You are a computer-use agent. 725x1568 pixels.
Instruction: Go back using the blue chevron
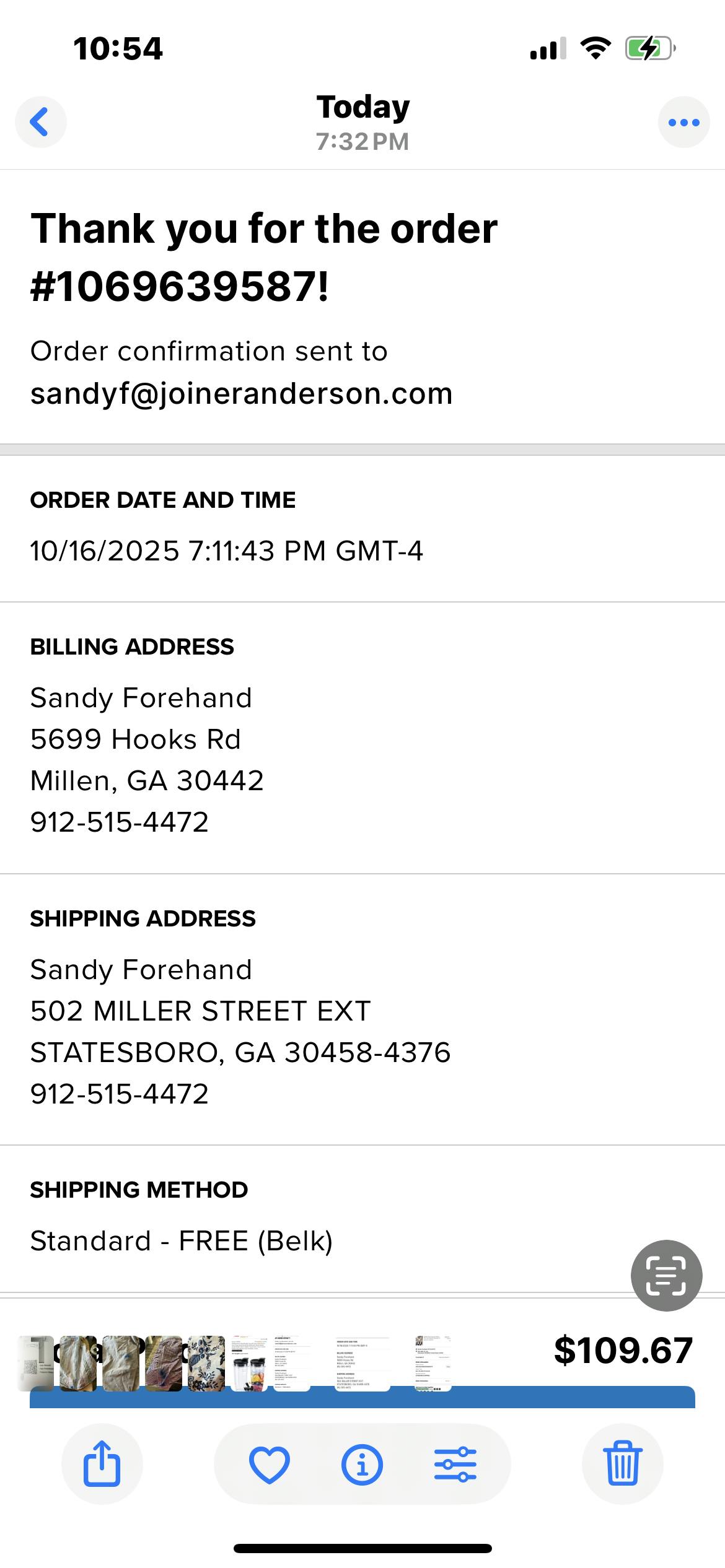point(40,122)
